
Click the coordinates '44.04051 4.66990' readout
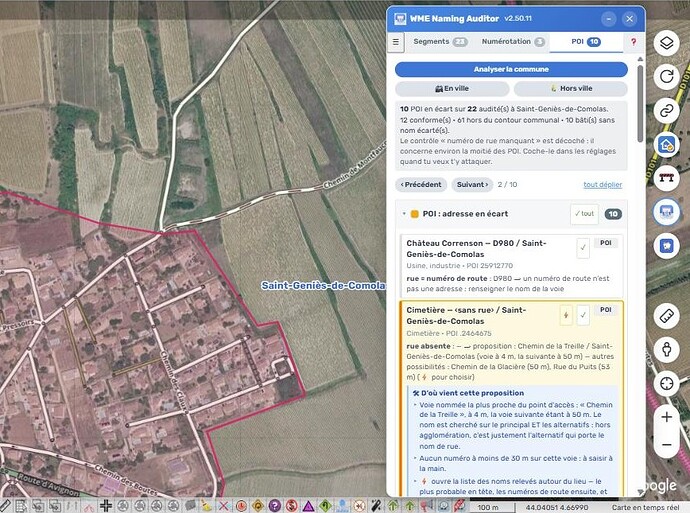[557, 507]
